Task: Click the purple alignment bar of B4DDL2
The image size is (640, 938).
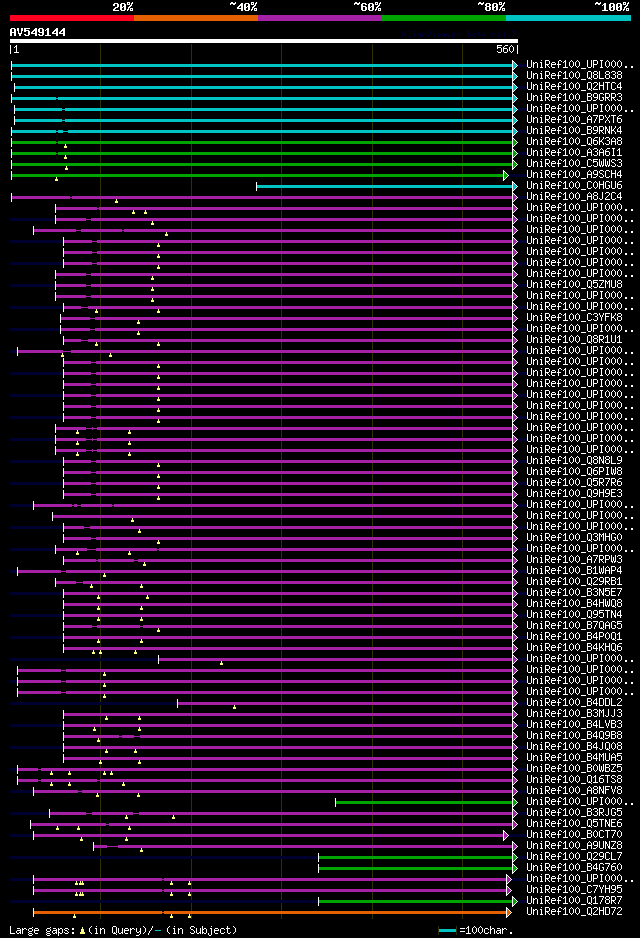Action: pos(347,704)
